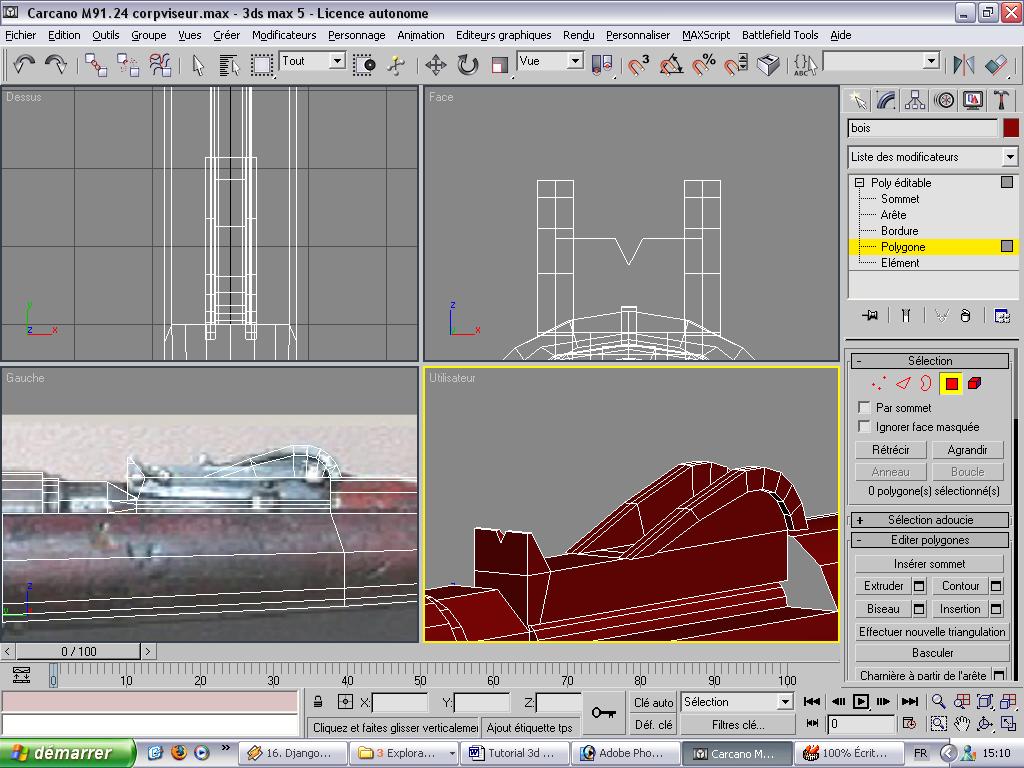
Task: Toggle the Clé auto button
Action: [x=653, y=702]
